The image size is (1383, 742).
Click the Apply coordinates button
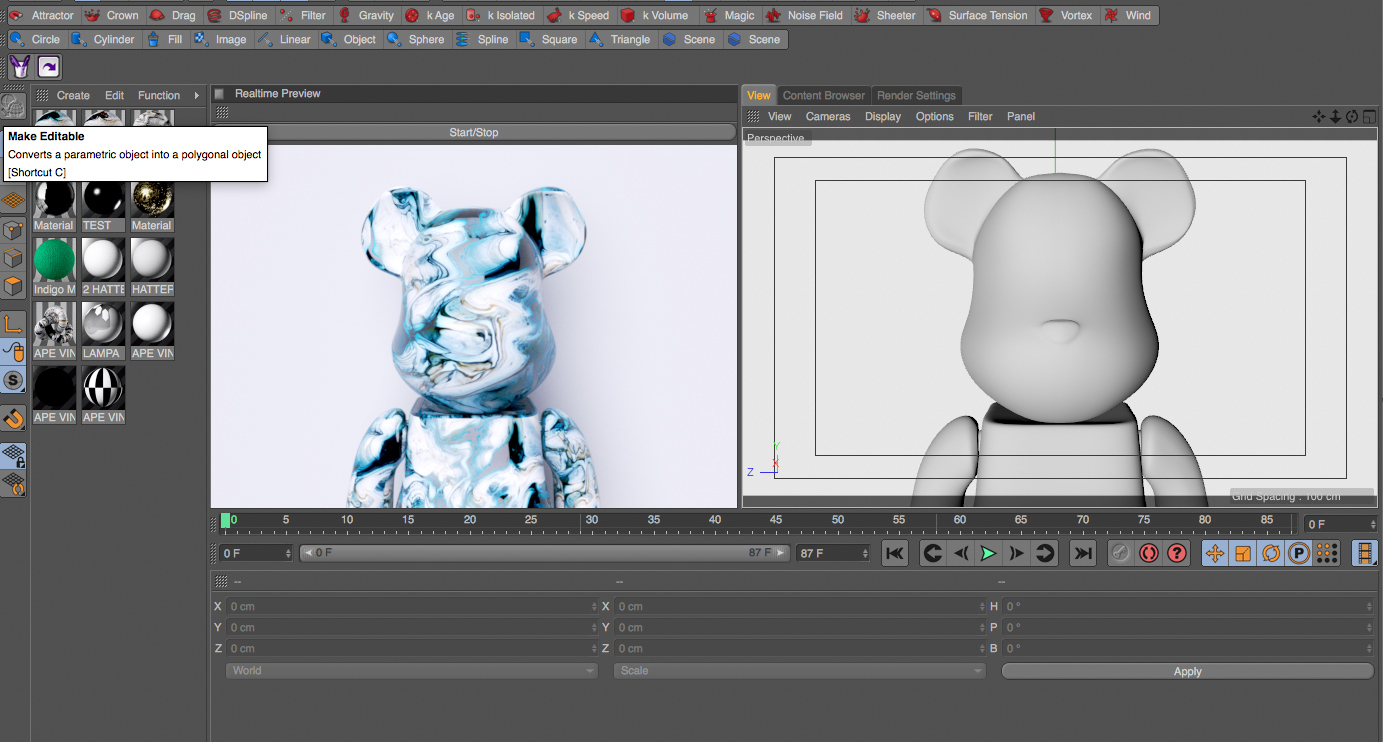[x=1187, y=671]
